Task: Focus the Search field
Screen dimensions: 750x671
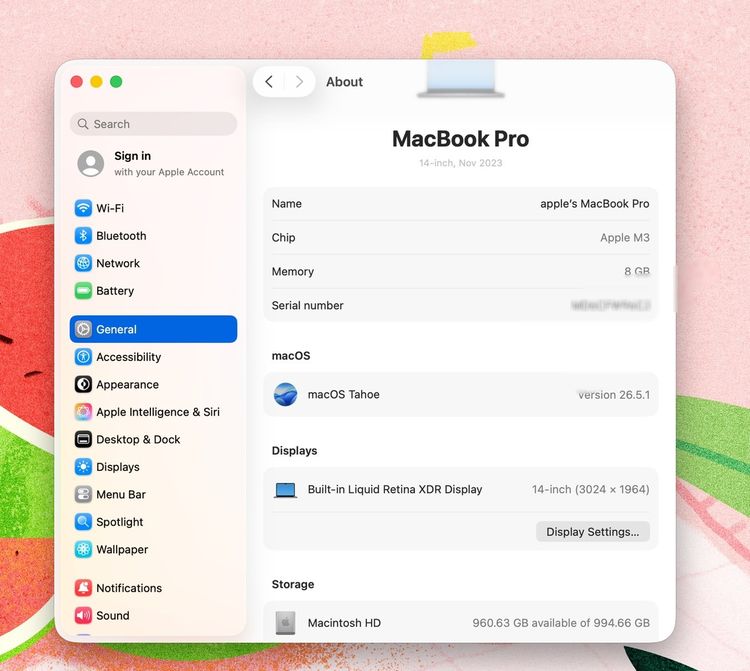Action: point(153,124)
